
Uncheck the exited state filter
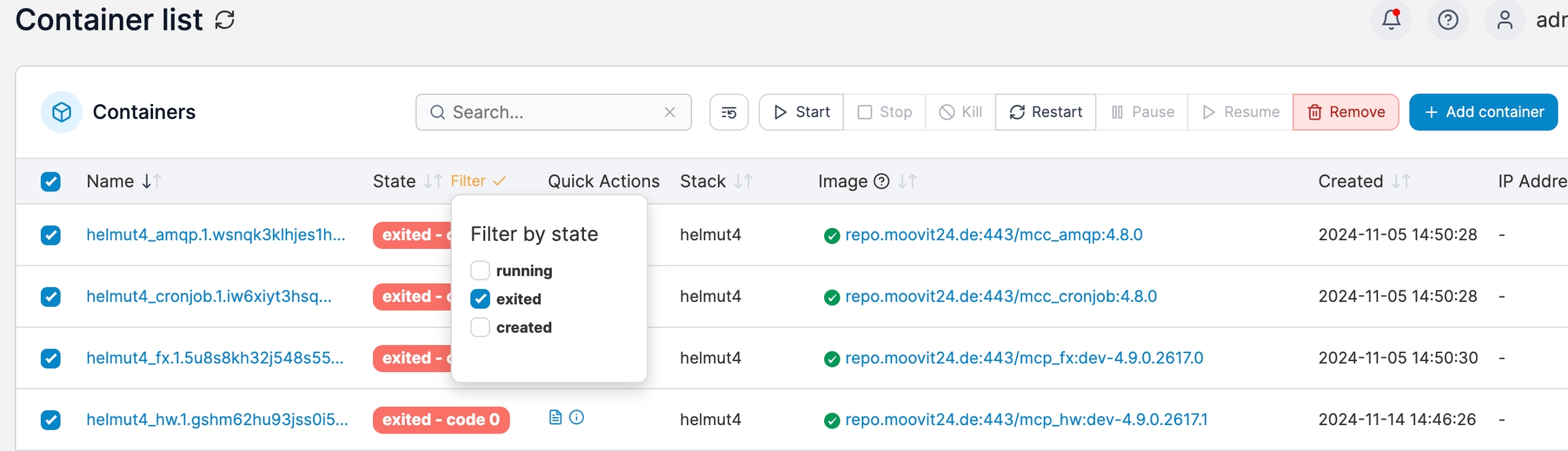(480, 299)
